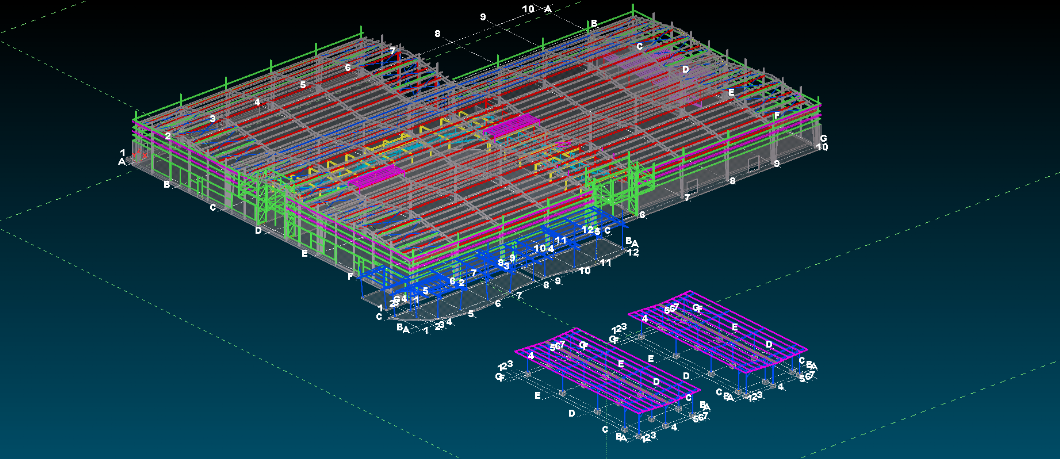Click the magenta hatched area on upper-right roof
The width and height of the screenshot is (1060, 459).
tap(640, 68)
